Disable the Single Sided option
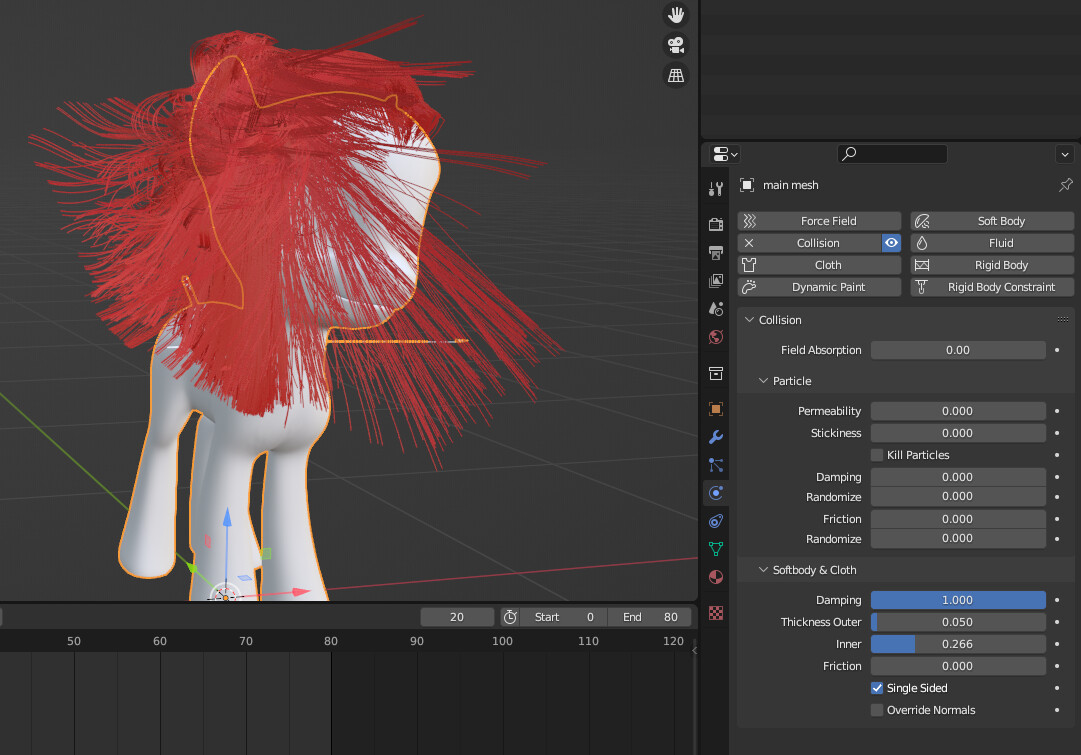1081x755 pixels. [877, 688]
